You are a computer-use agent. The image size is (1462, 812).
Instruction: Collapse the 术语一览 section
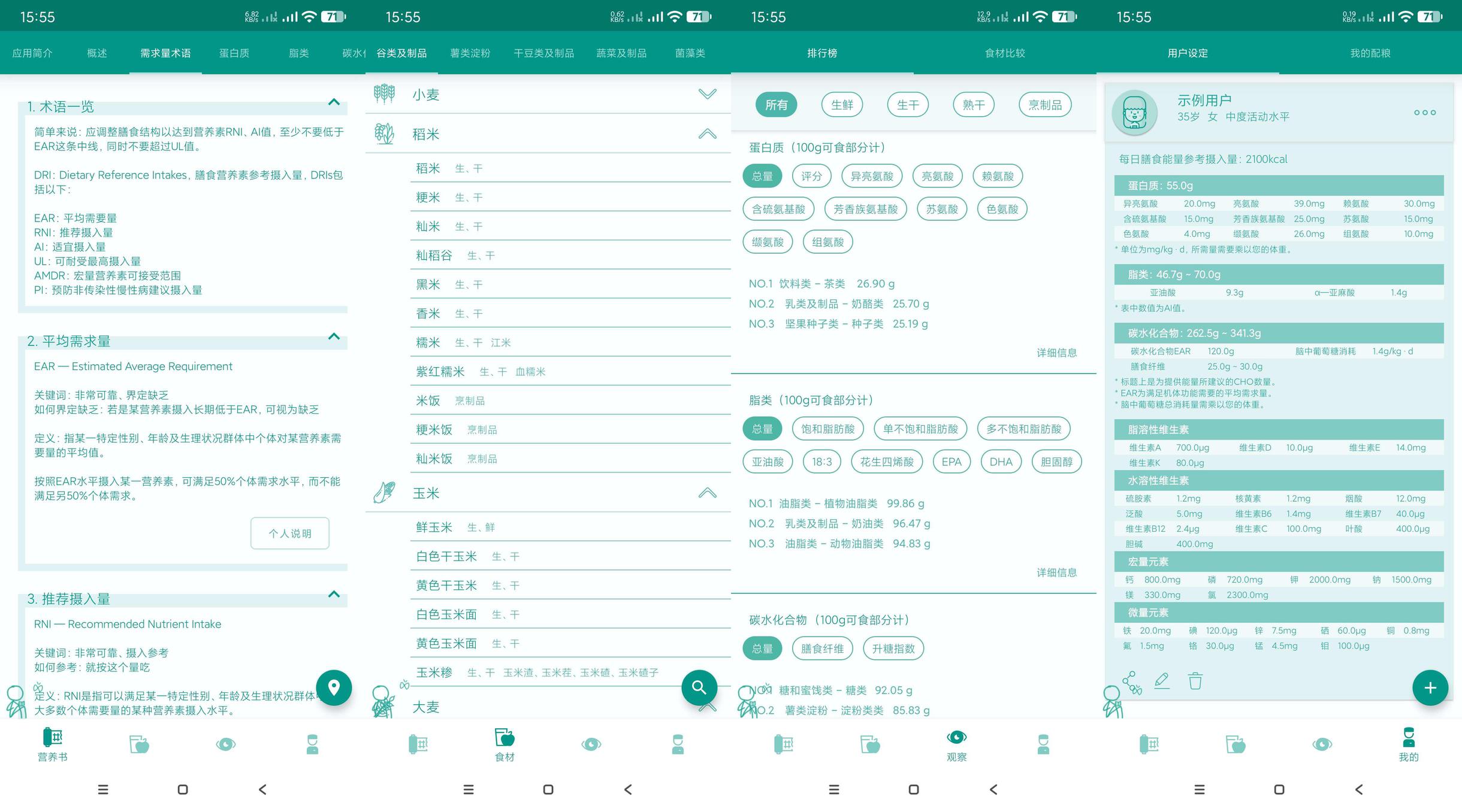pyautogui.click(x=334, y=102)
